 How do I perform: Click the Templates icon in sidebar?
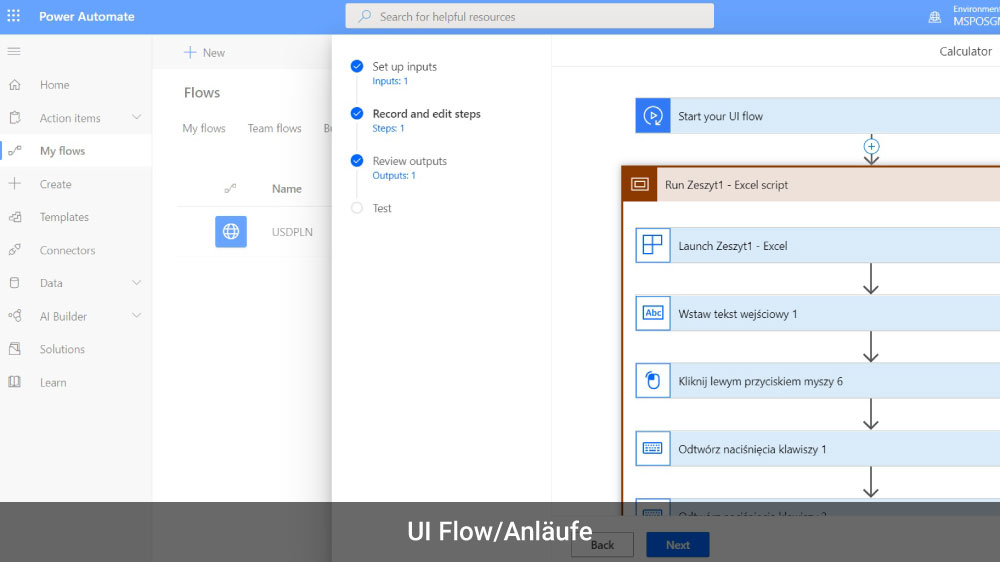click(15, 217)
